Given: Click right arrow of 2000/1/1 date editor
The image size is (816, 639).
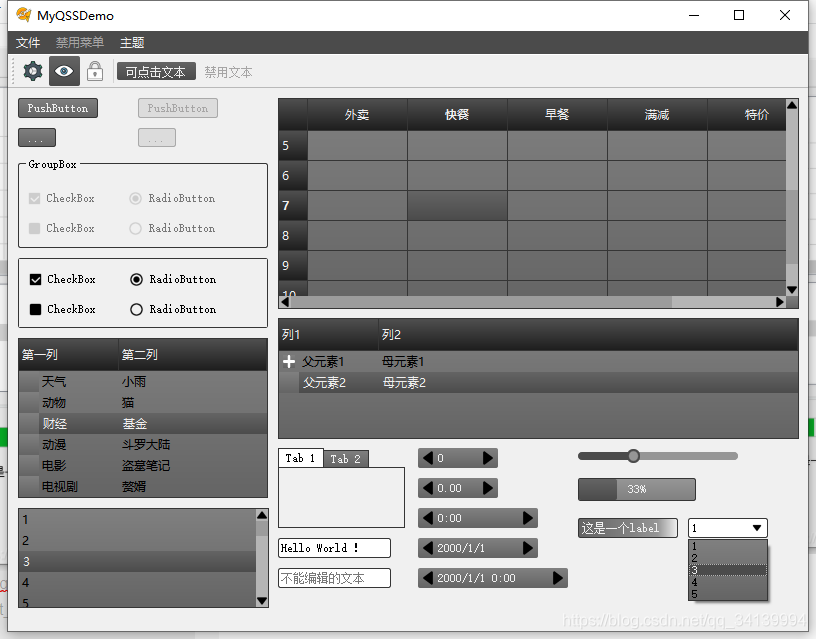Looking at the screenshot, I should coord(528,548).
